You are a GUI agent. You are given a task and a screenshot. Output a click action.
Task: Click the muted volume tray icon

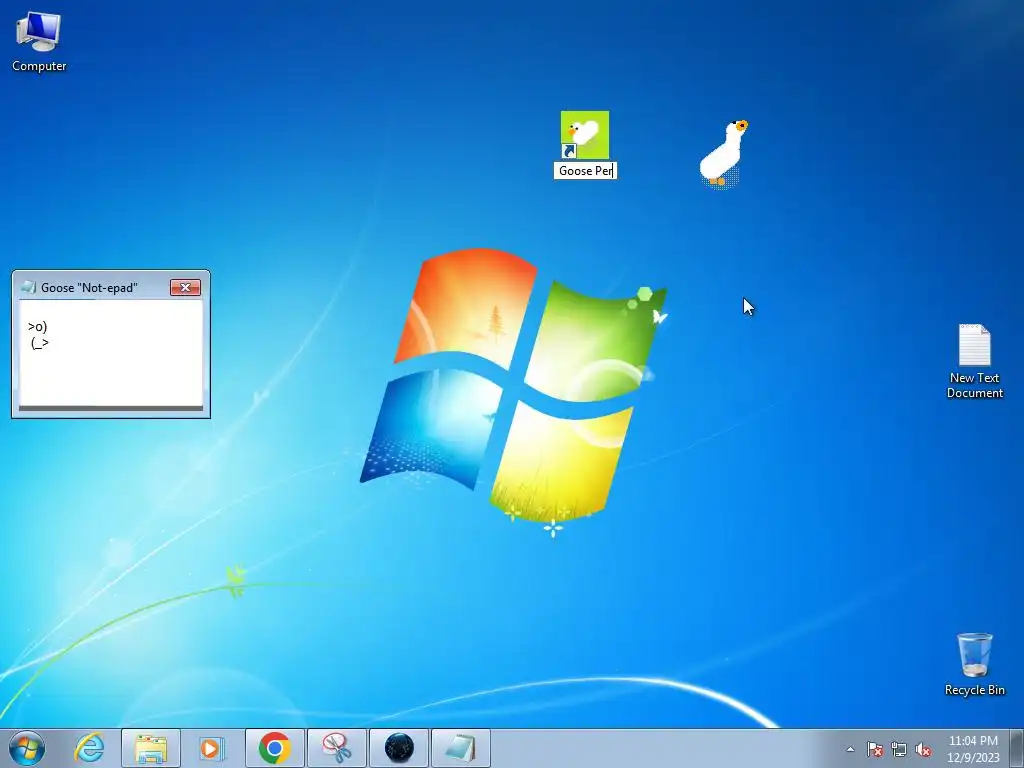pyautogui.click(x=923, y=749)
